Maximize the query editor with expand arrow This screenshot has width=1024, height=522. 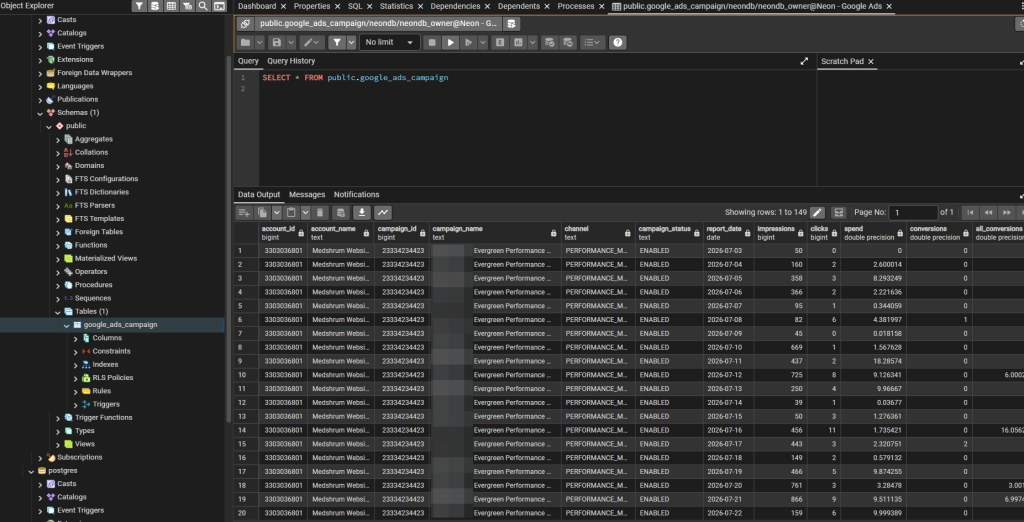click(804, 61)
